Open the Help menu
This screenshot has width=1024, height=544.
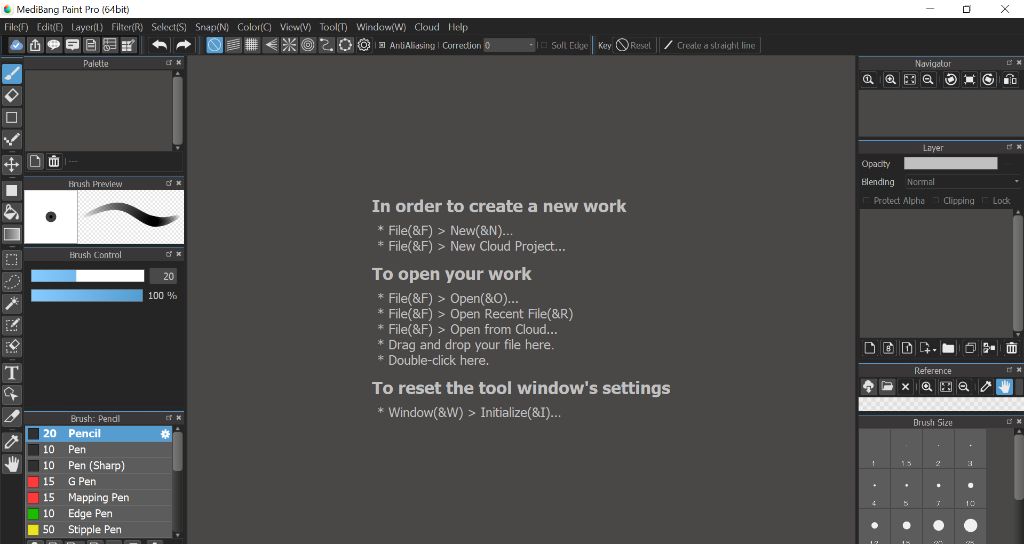click(x=458, y=27)
